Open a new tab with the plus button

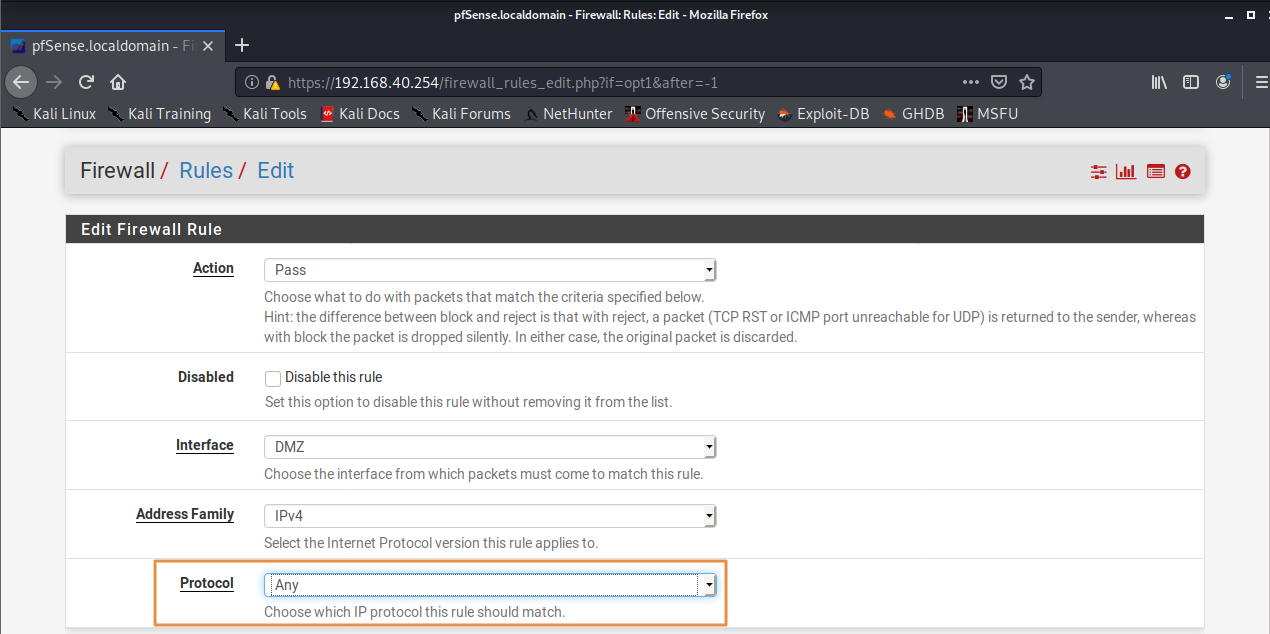(x=241, y=45)
